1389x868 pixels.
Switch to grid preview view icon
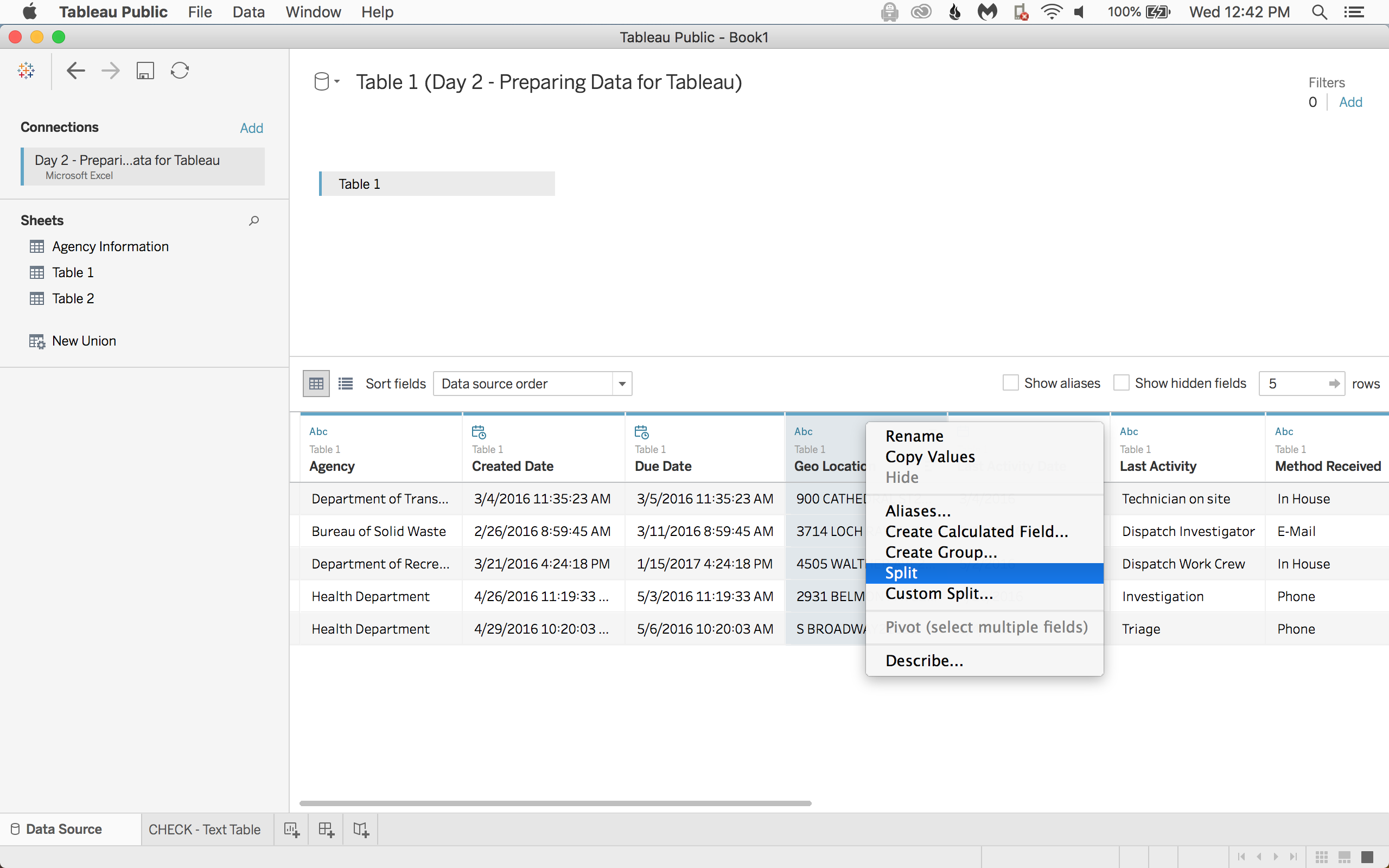coord(316,384)
